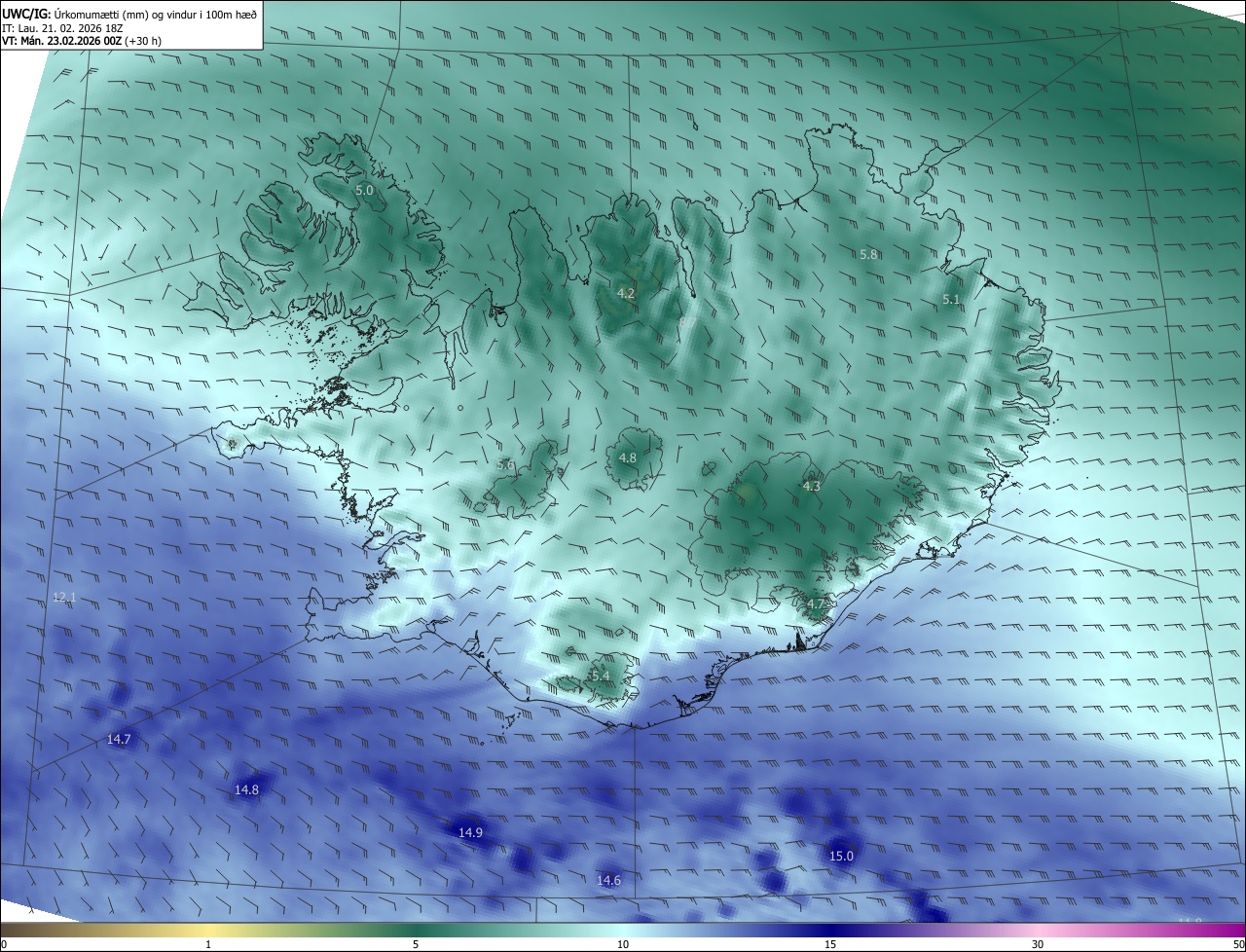Viewport: 1246px width, 952px height.
Task: Click the 14.9 value label over the sea
Action: (470, 833)
